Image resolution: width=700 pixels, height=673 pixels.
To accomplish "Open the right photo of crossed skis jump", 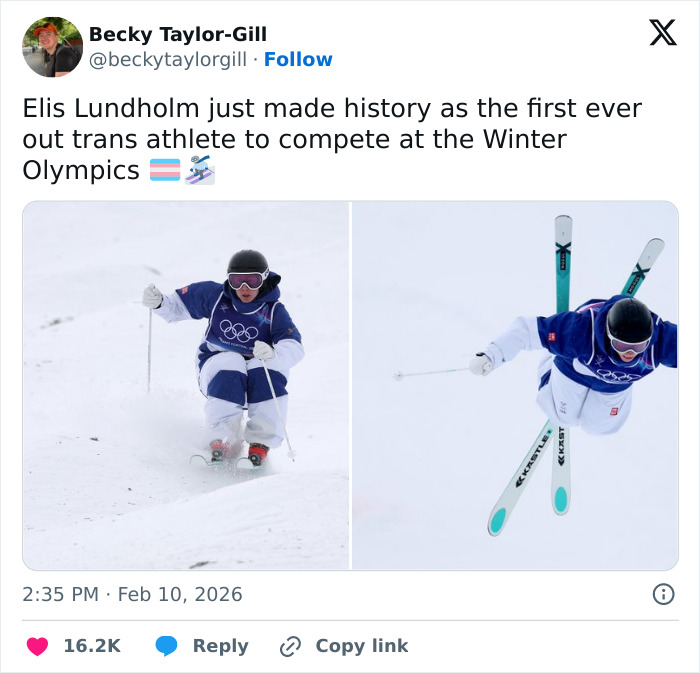I will coord(515,386).
